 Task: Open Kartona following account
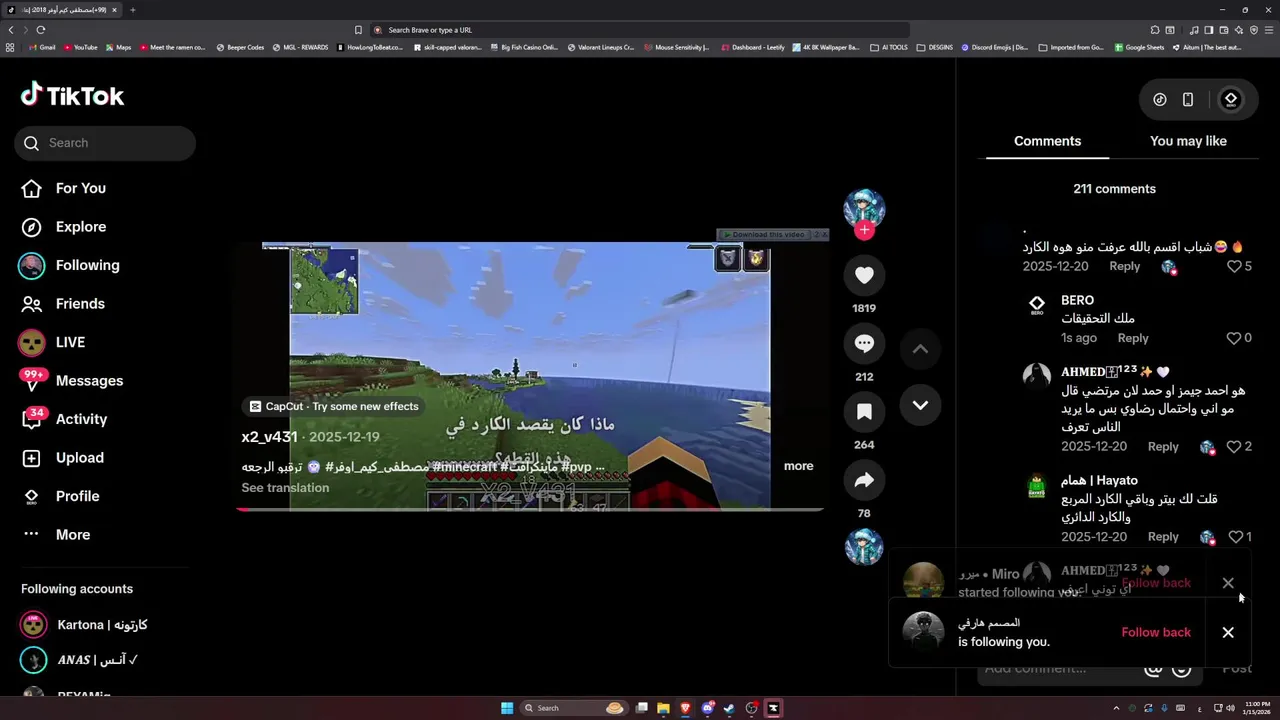(102, 625)
